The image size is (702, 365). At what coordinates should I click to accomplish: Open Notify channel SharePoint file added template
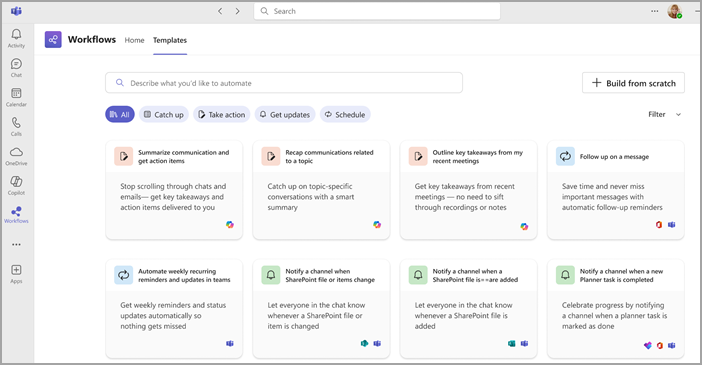468,309
